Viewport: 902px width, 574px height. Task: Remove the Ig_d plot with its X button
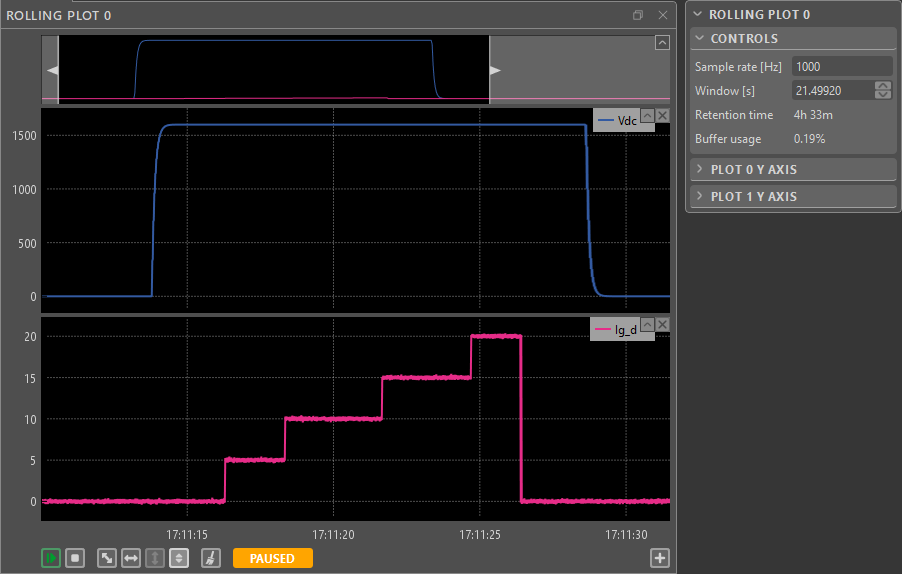pyautogui.click(x=662, y=325)
